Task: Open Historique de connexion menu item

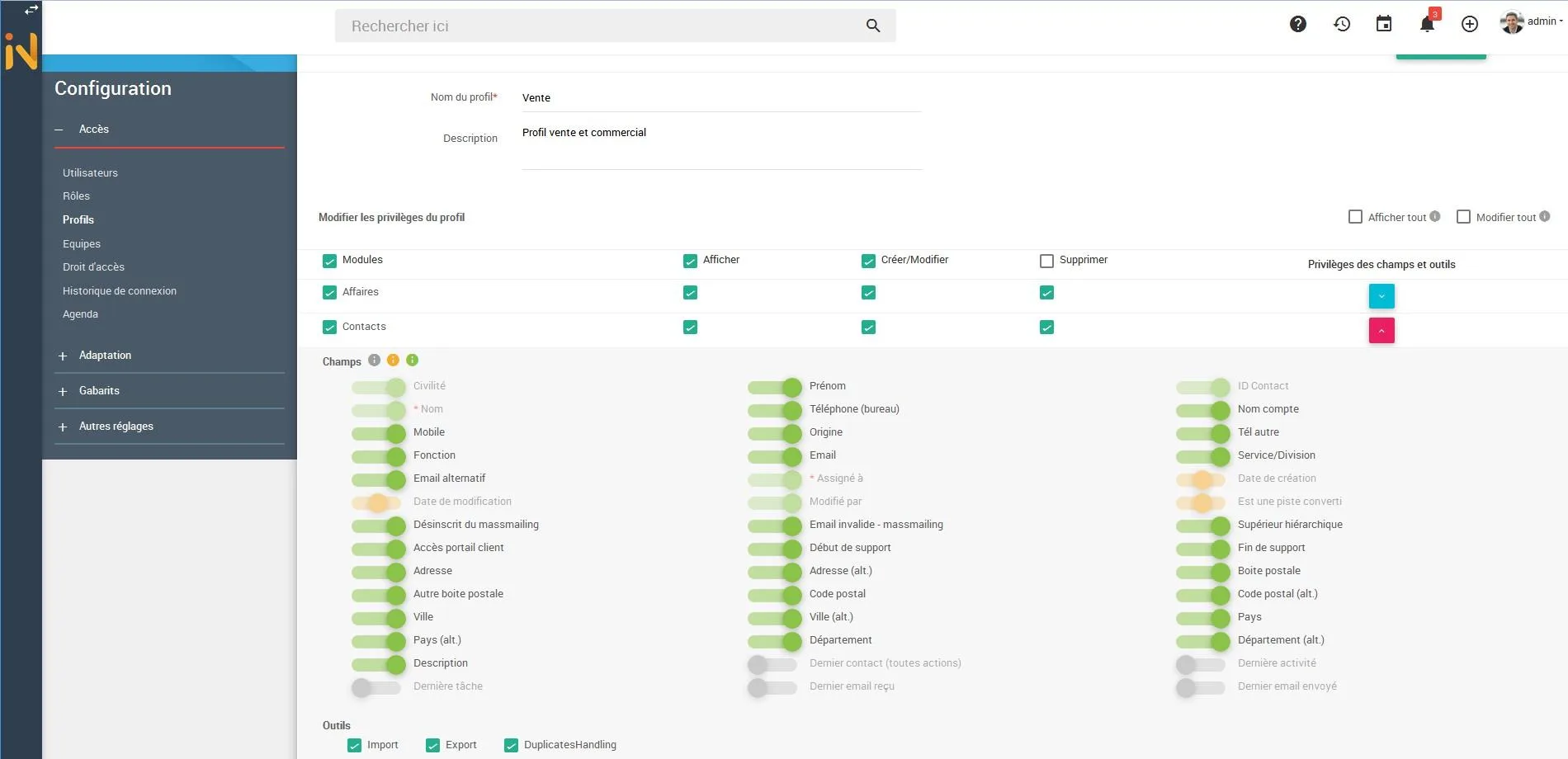Action: [120, 290]
